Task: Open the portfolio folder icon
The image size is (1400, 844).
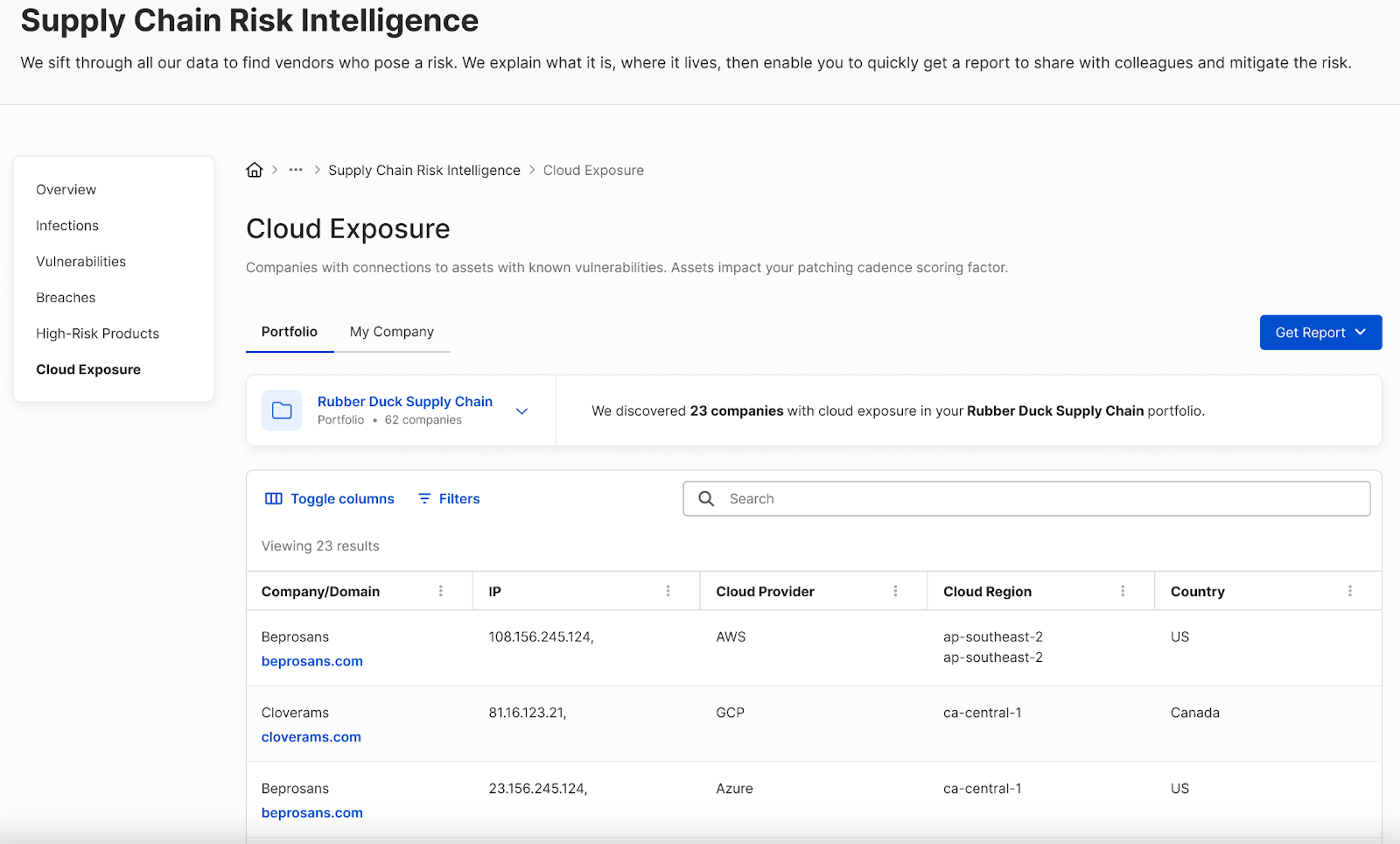Action: (282, 411)
